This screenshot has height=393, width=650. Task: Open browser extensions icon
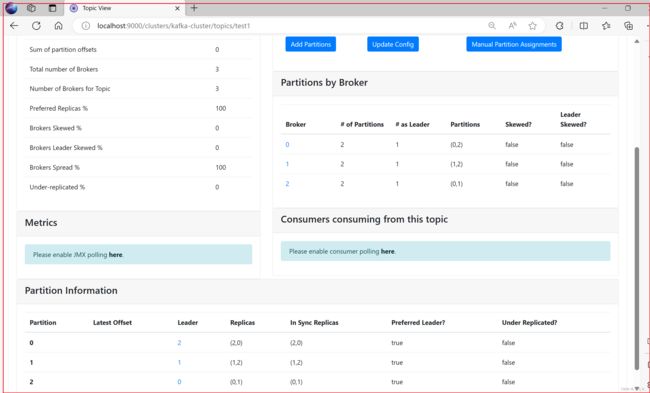coord(559,26)
